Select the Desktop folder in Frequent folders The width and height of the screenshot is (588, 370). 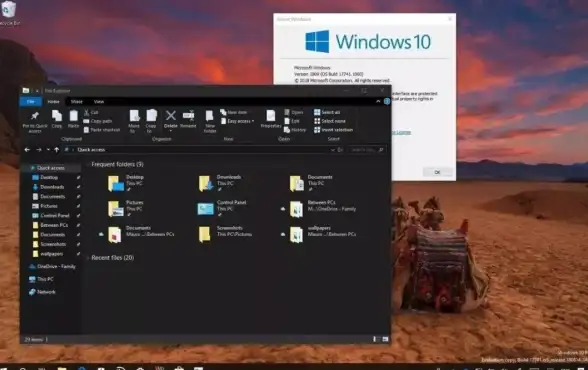[x=126, y=183]
